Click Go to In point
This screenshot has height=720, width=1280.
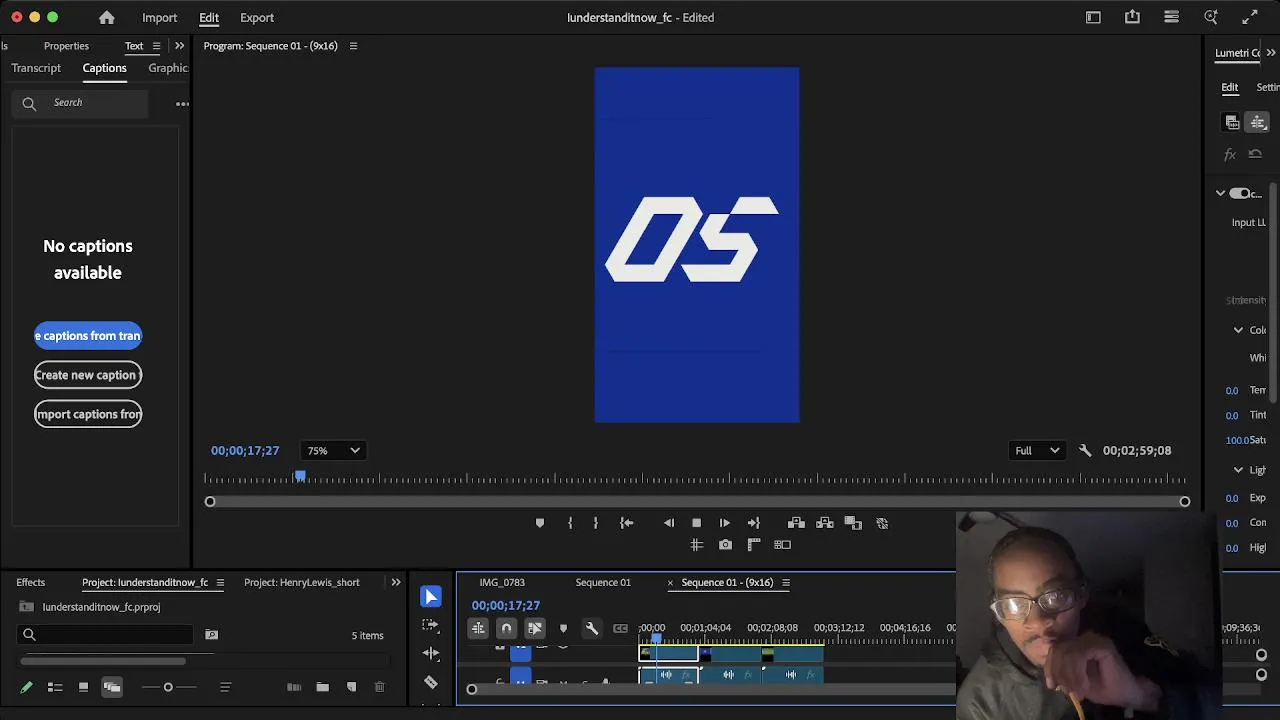tap(627, 523)
